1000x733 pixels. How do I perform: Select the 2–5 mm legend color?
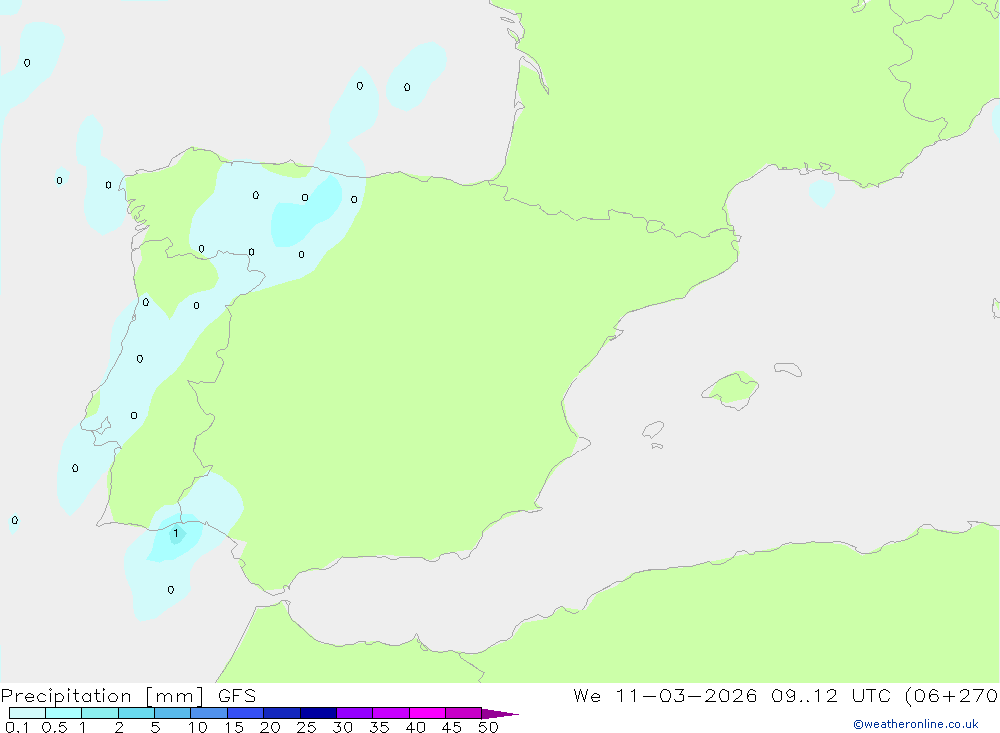(x=136, y=713)
